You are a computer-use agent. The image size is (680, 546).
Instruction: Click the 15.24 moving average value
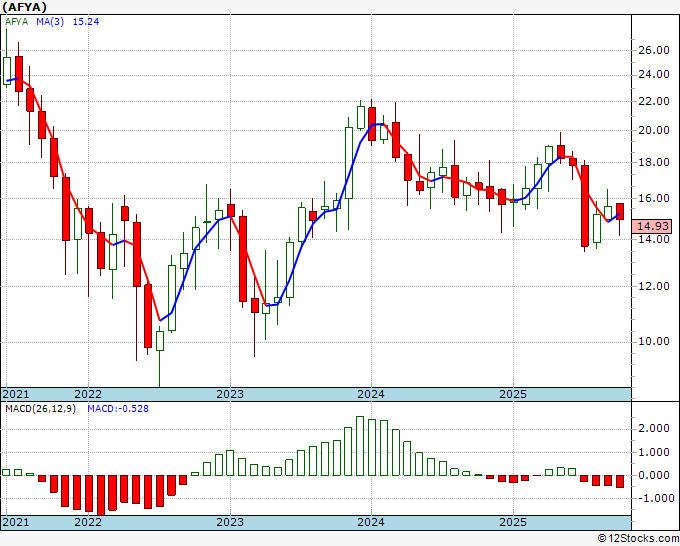click(x=86, y=22)
